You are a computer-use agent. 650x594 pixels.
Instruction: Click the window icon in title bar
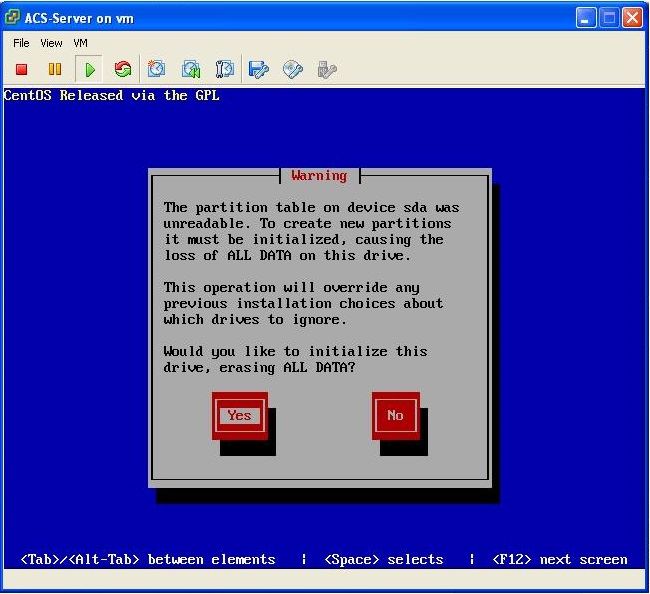point(14,18)
